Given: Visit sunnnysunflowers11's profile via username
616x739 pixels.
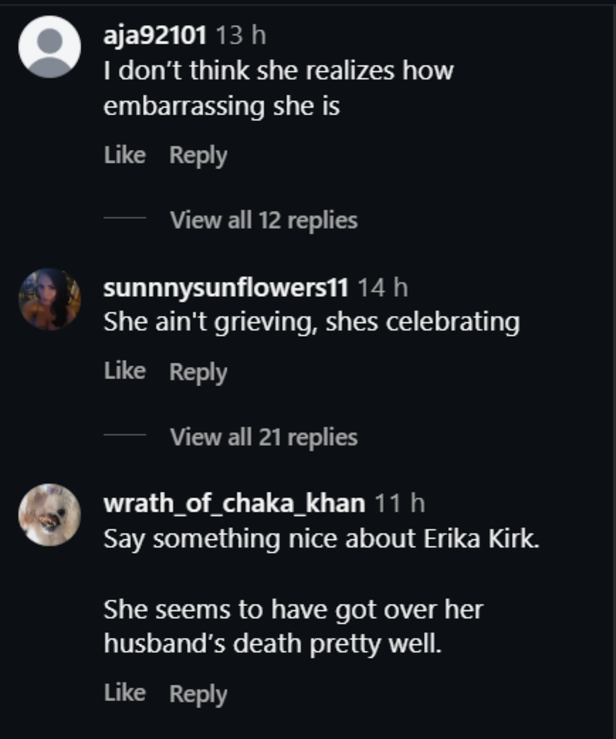Looking at the screenshot, I should (x=226, y=288).
